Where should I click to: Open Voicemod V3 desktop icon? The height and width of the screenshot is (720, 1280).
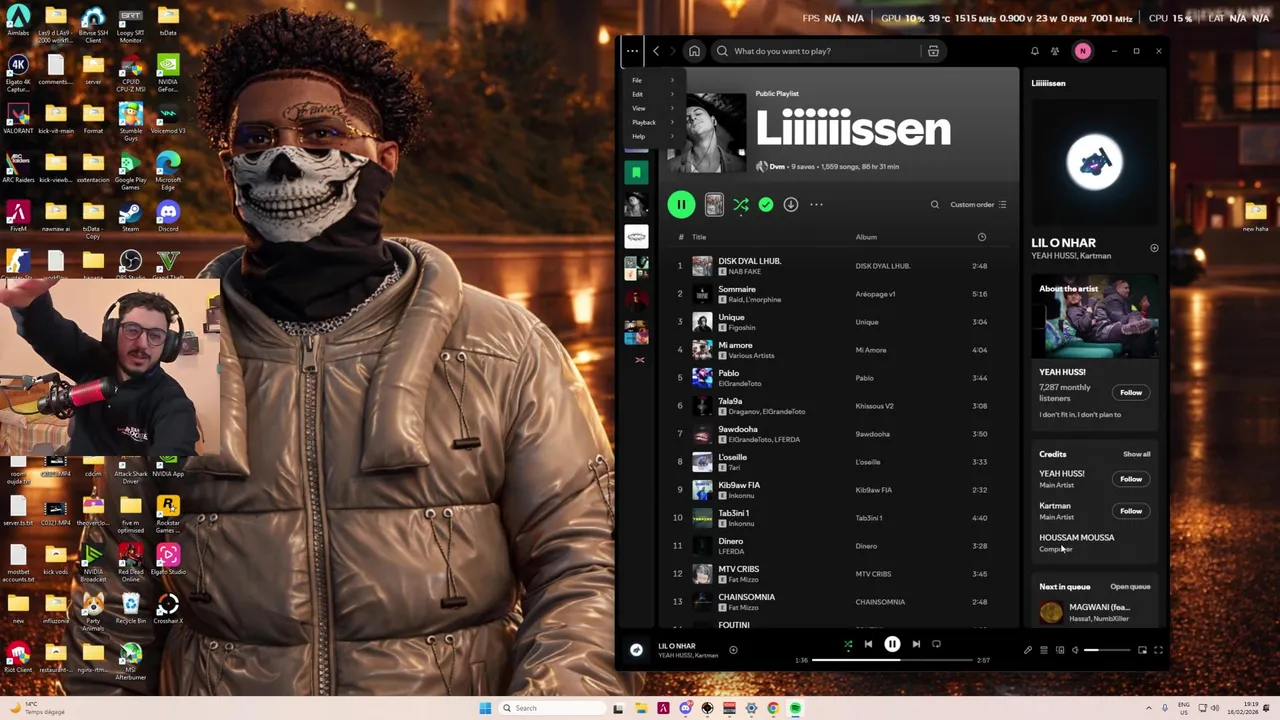(x=168, y=117)
